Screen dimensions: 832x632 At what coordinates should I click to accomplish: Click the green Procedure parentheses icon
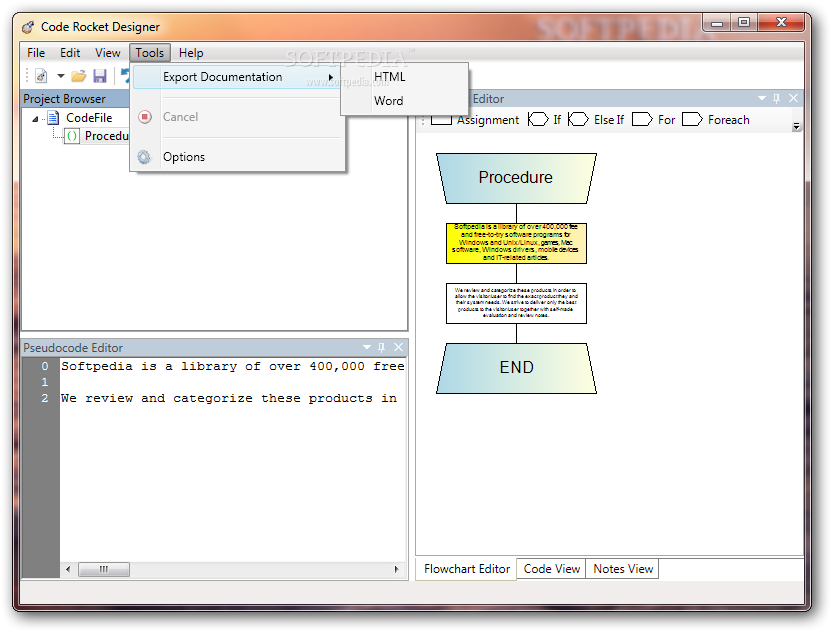[72, 136]
